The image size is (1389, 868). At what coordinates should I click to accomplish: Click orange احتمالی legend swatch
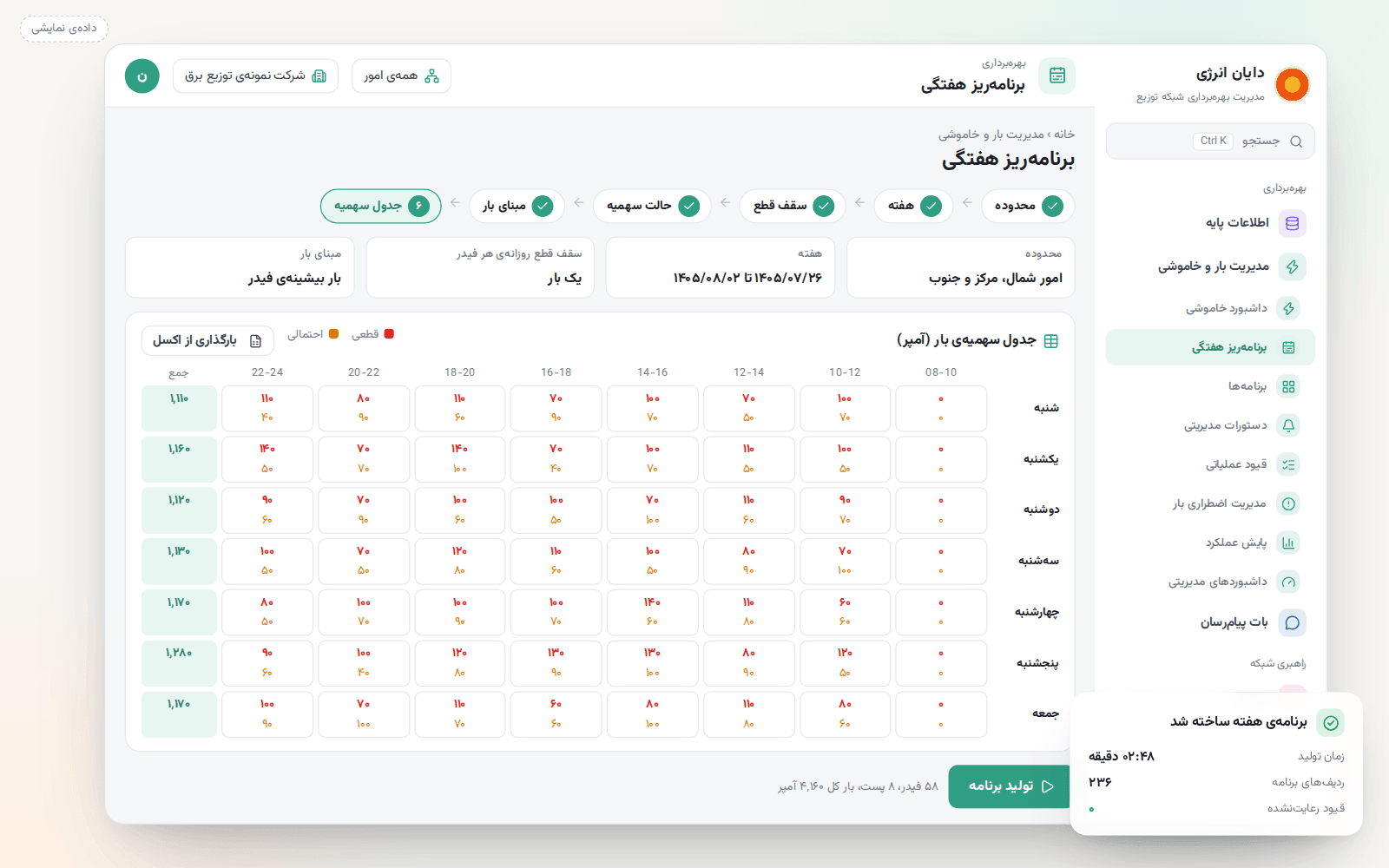[x=333, y=334]
